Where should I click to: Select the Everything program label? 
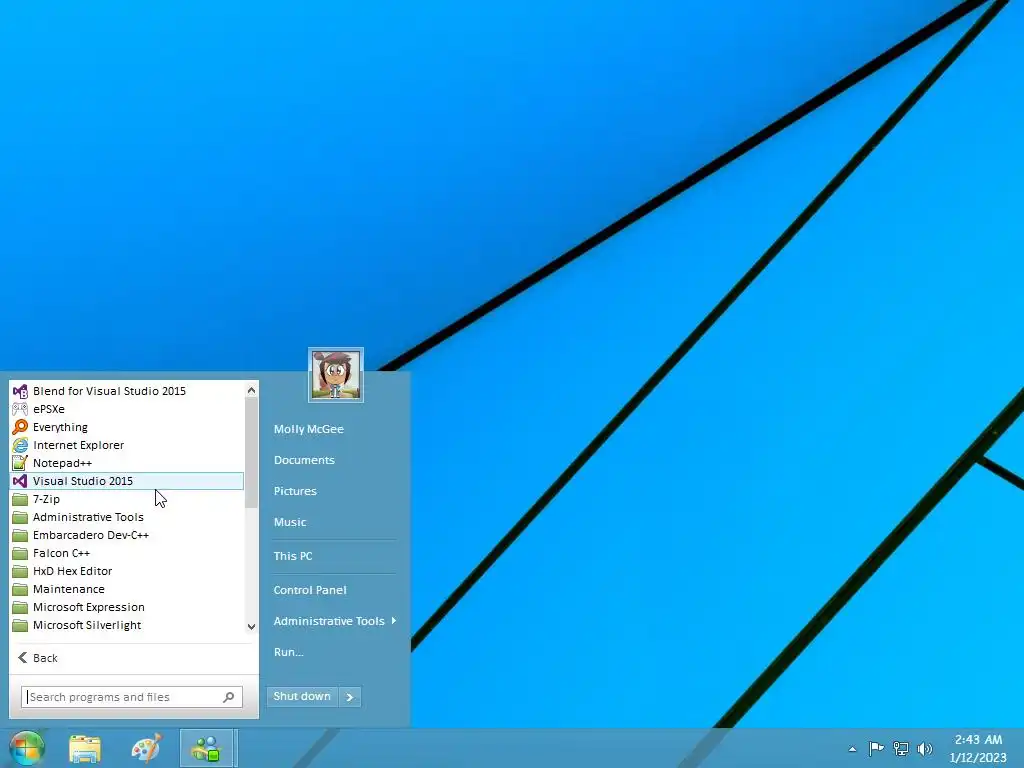click(60, 427)
